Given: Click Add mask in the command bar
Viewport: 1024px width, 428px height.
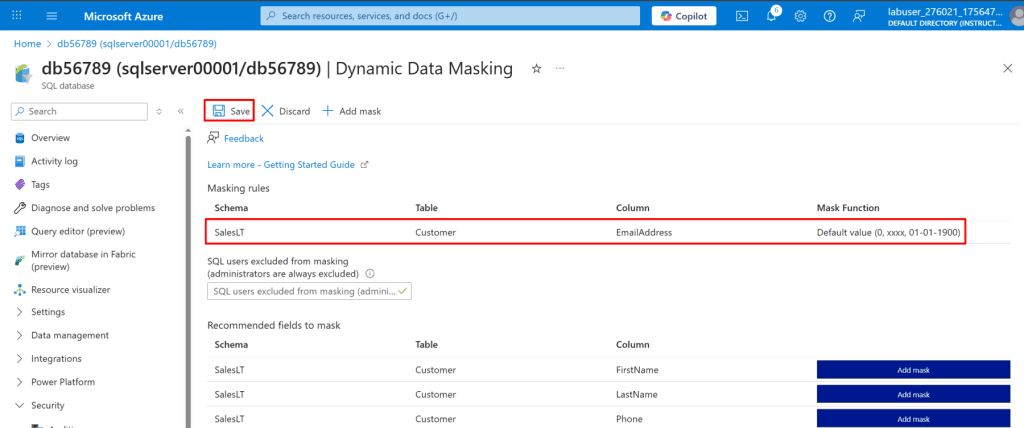Looking at the screenshot, I should (x=351, y=111).
